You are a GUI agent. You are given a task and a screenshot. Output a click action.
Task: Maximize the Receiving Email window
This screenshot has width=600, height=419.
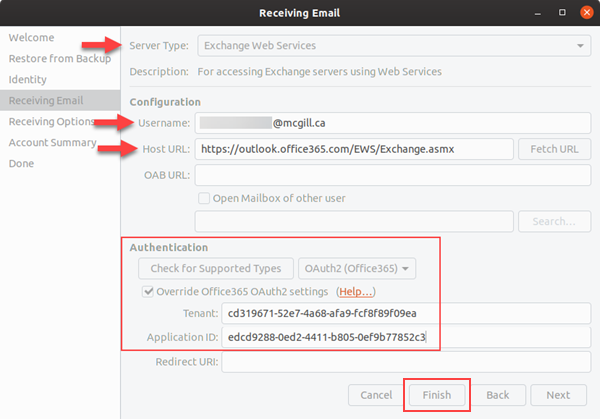point(562,13)
